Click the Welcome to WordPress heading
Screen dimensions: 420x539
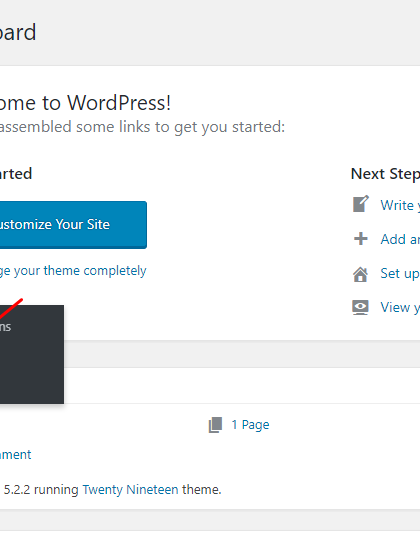point(85,103)
